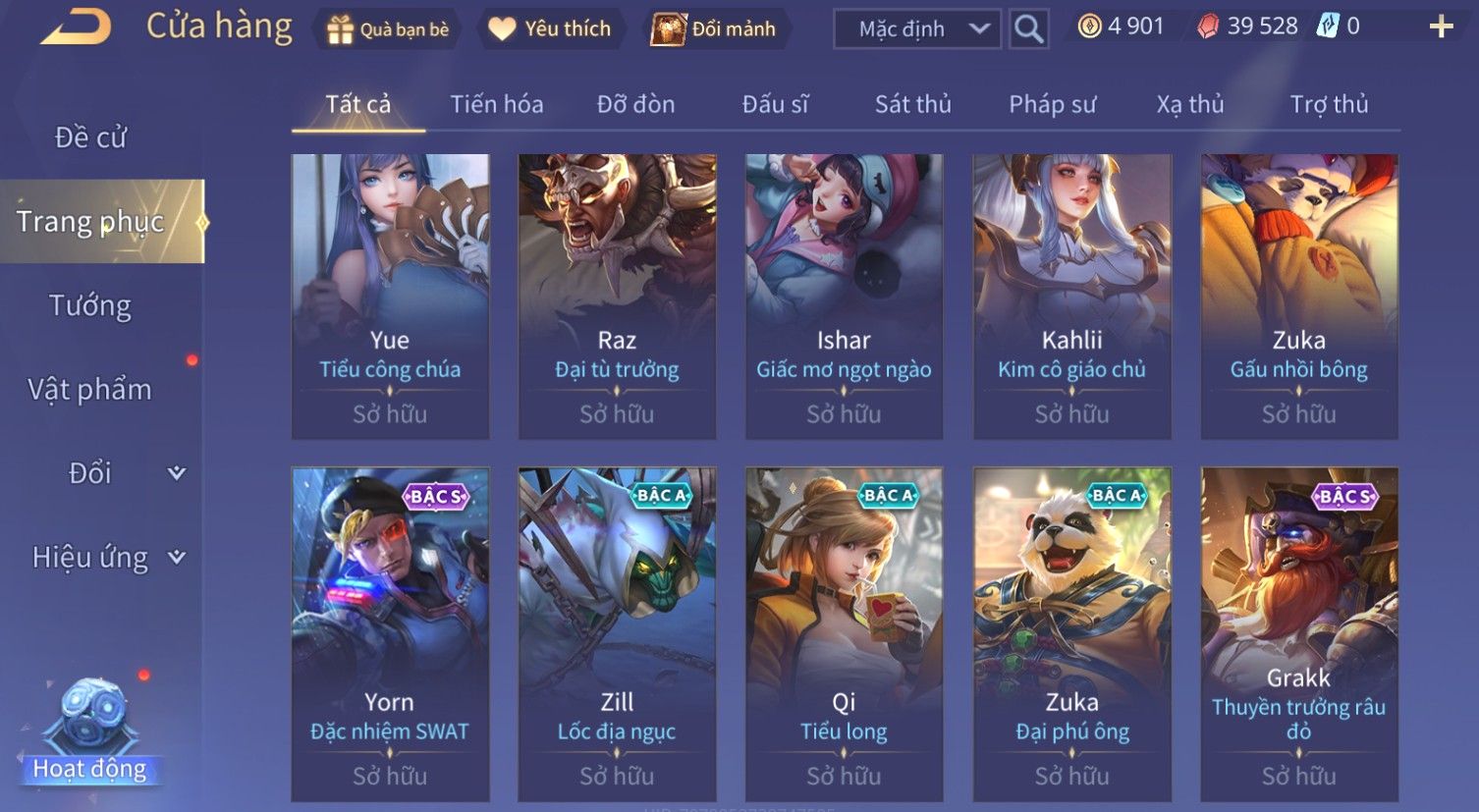Open Quà bạn bè gift icon

click(x=340, y=29)
